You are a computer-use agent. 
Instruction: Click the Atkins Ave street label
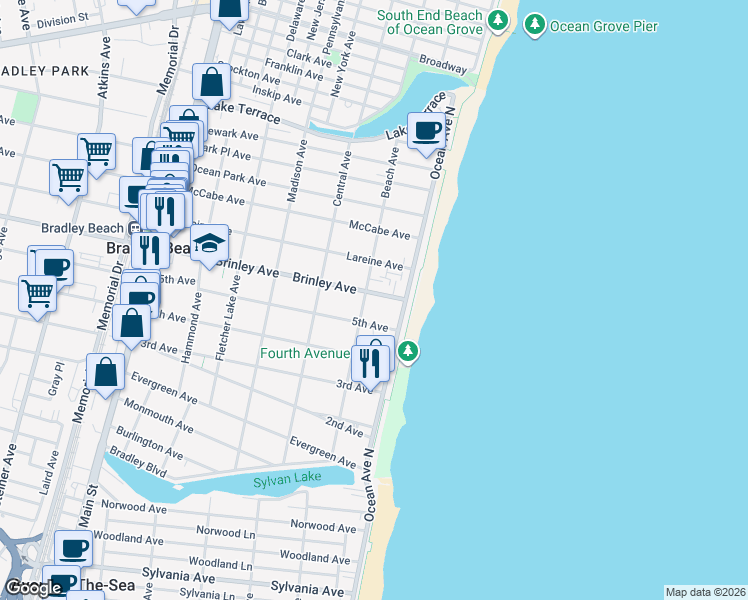[x=104, y=68]
